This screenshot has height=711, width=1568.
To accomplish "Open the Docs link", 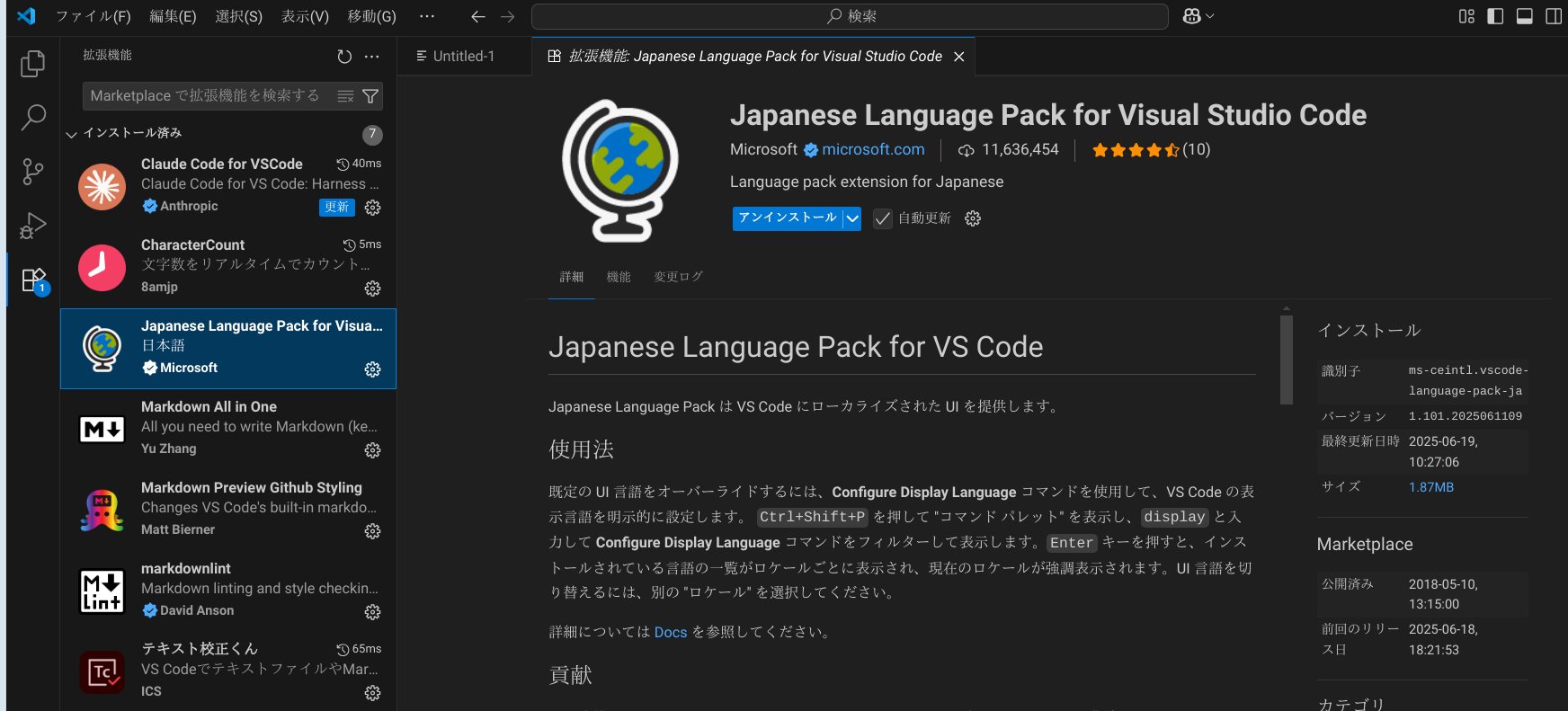I will pyautogui.click(x=671, y=632).
